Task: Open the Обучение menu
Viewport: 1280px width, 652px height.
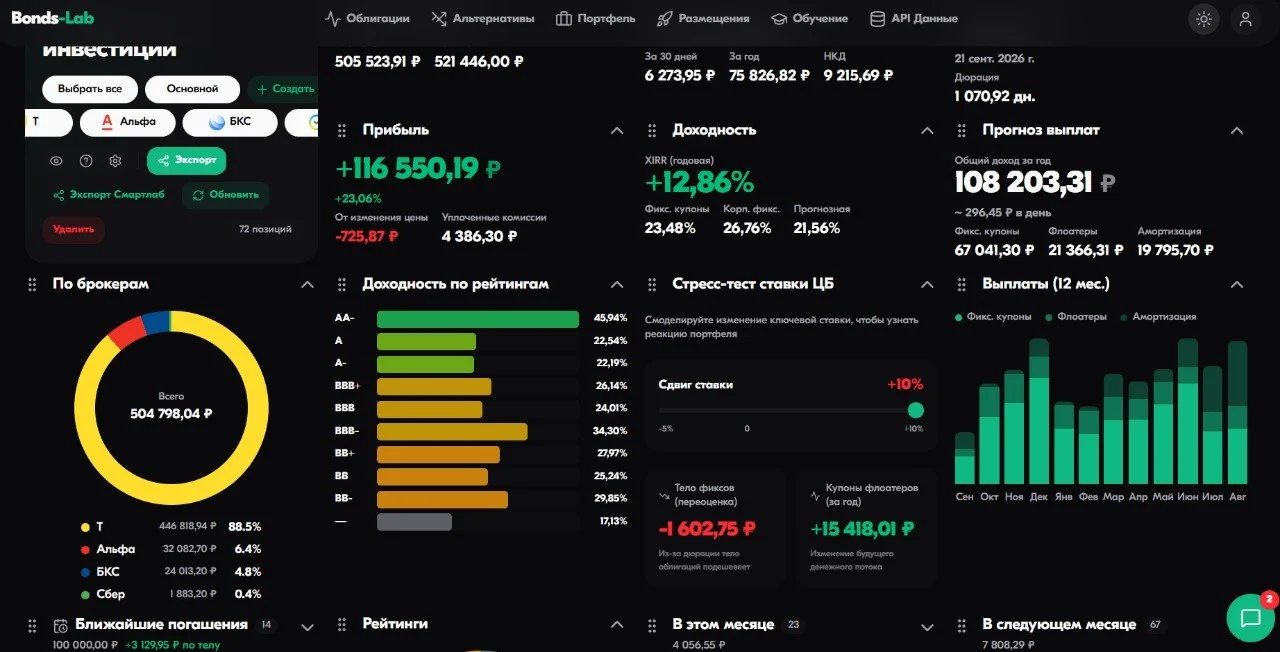Action: pos(809,18)
